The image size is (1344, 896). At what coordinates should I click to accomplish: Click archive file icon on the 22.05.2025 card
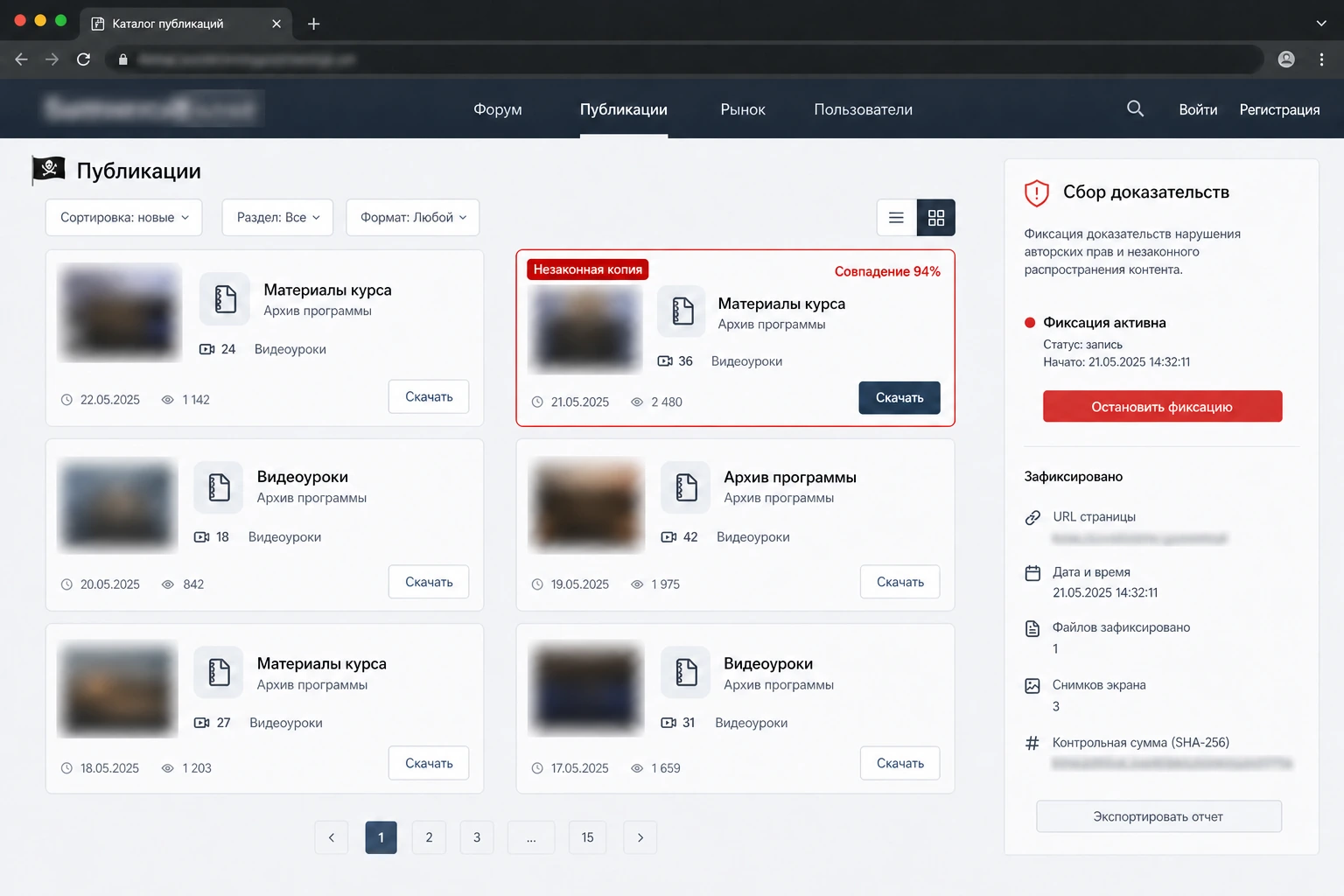[225, 299]
